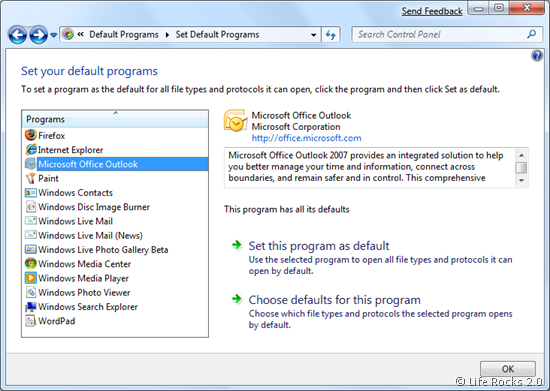Click the Windows Media Center icon

(x=31, y=264)
